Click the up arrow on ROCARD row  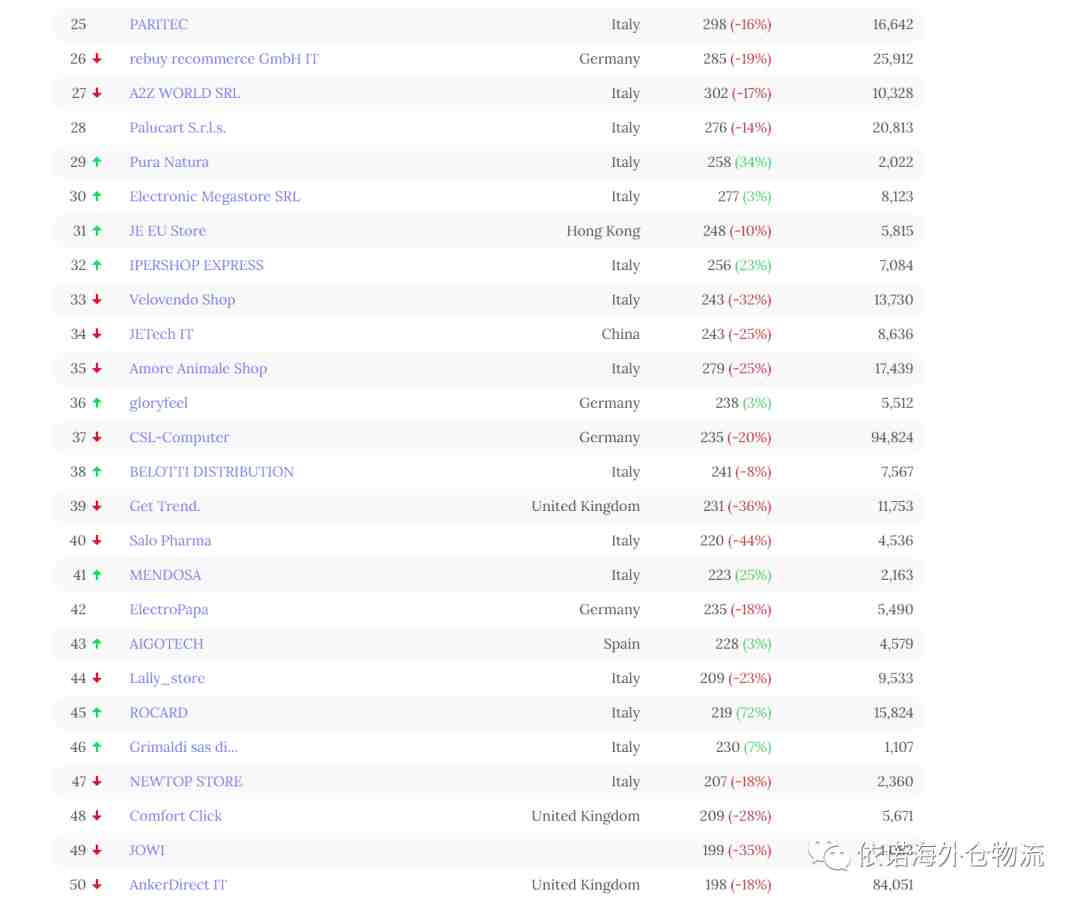coord(97,714)
